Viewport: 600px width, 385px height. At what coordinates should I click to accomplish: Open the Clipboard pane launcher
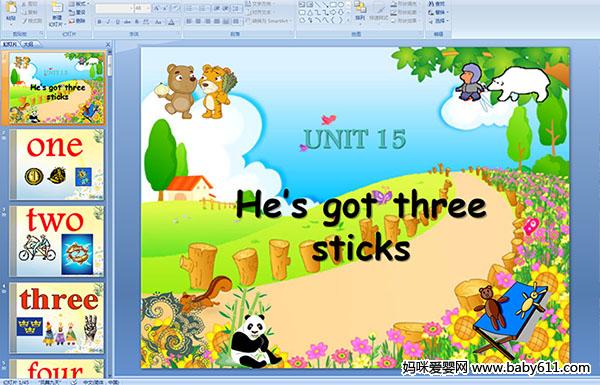(x=41, y=34)
